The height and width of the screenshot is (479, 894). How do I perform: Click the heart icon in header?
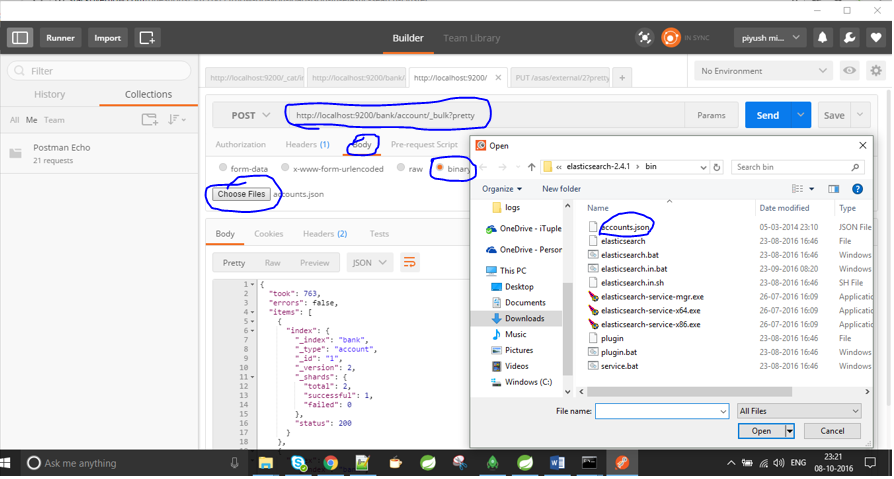tap(876, 38)
